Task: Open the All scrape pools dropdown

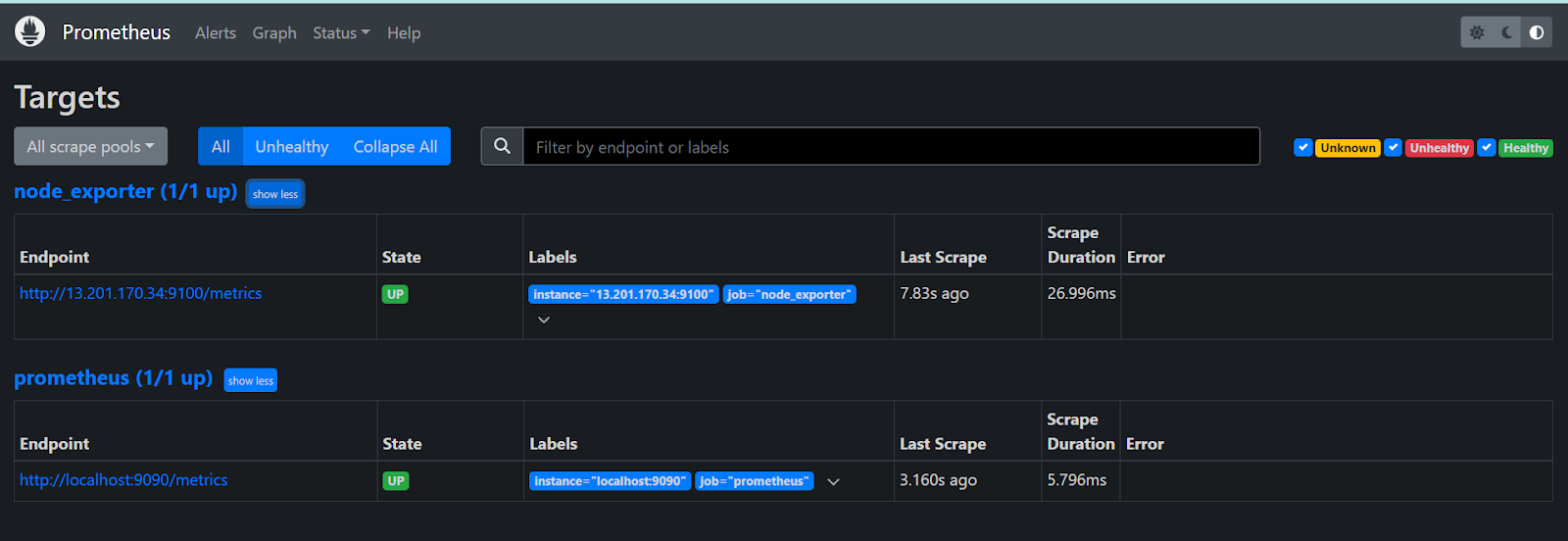Action: (x=90, y=146)
